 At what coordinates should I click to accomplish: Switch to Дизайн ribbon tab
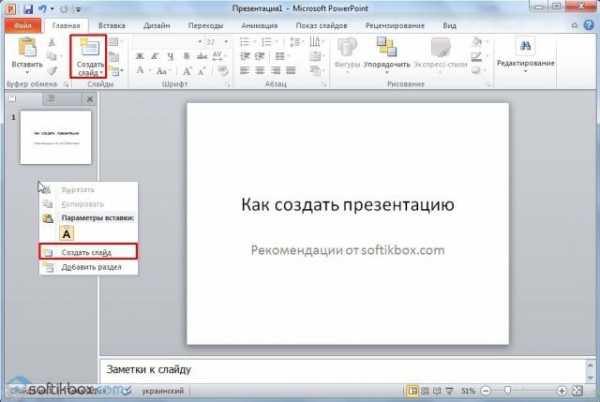click(x=157, y=26)
